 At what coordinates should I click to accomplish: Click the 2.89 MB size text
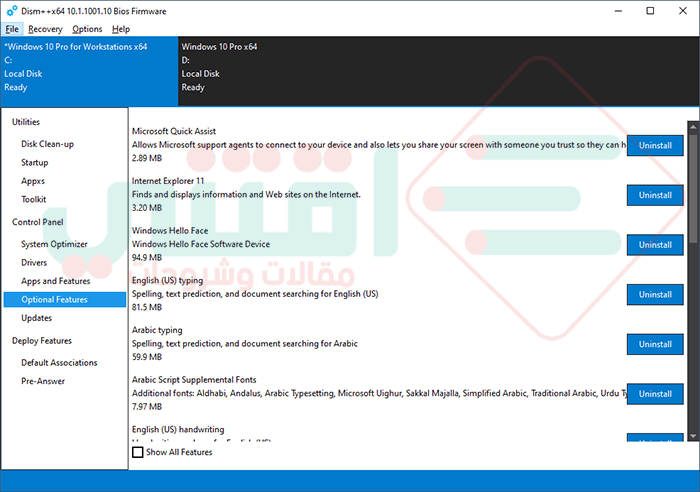coord(147,158)
